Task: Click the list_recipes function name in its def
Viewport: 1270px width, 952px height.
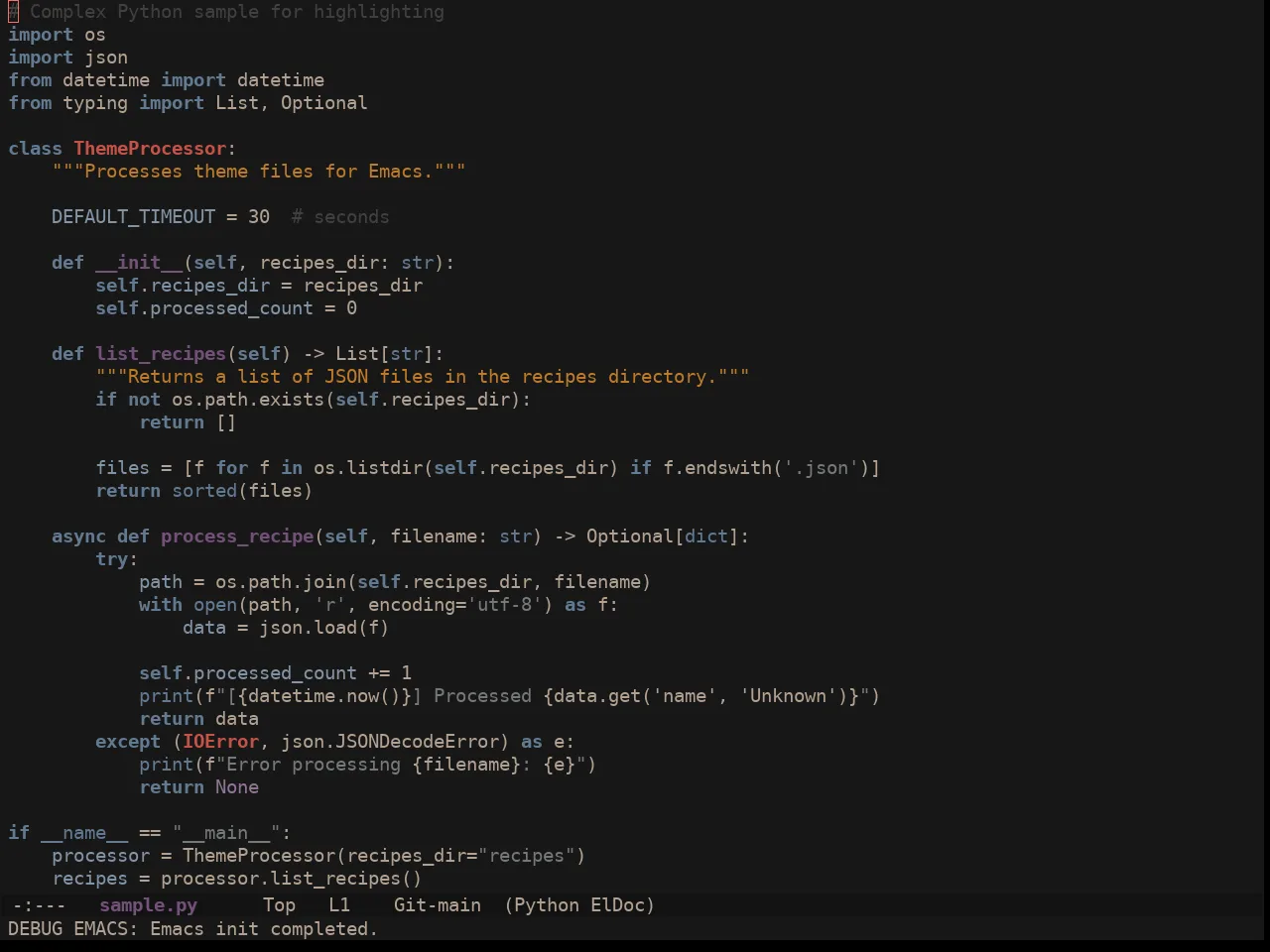Action: coord(161,354)
